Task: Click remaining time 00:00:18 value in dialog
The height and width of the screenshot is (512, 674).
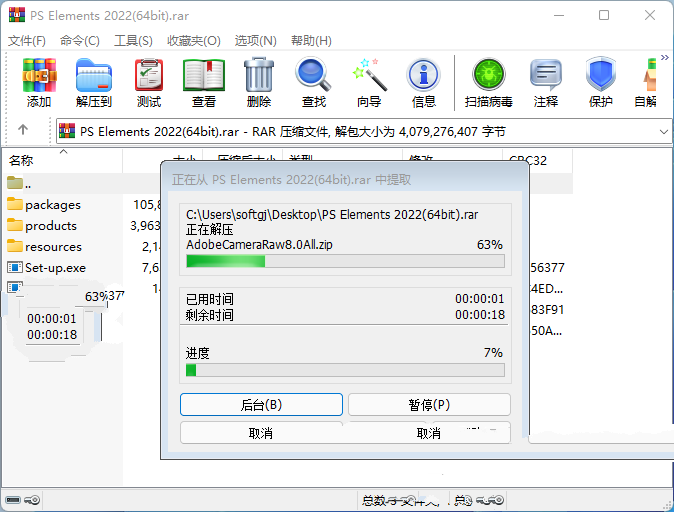Action: click(480, 315)
